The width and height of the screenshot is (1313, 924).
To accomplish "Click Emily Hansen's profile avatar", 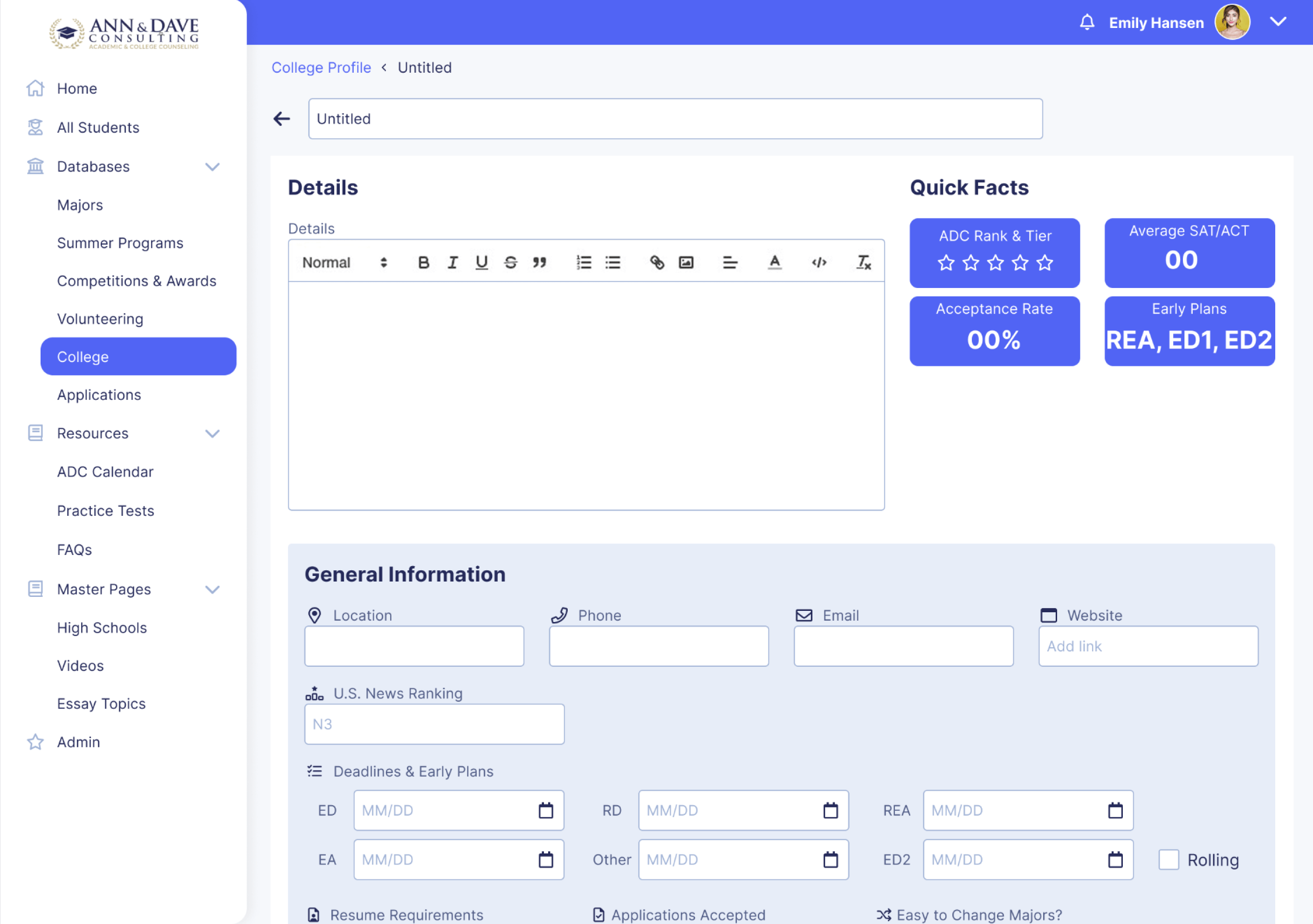I will click(x=1232, y=22).
